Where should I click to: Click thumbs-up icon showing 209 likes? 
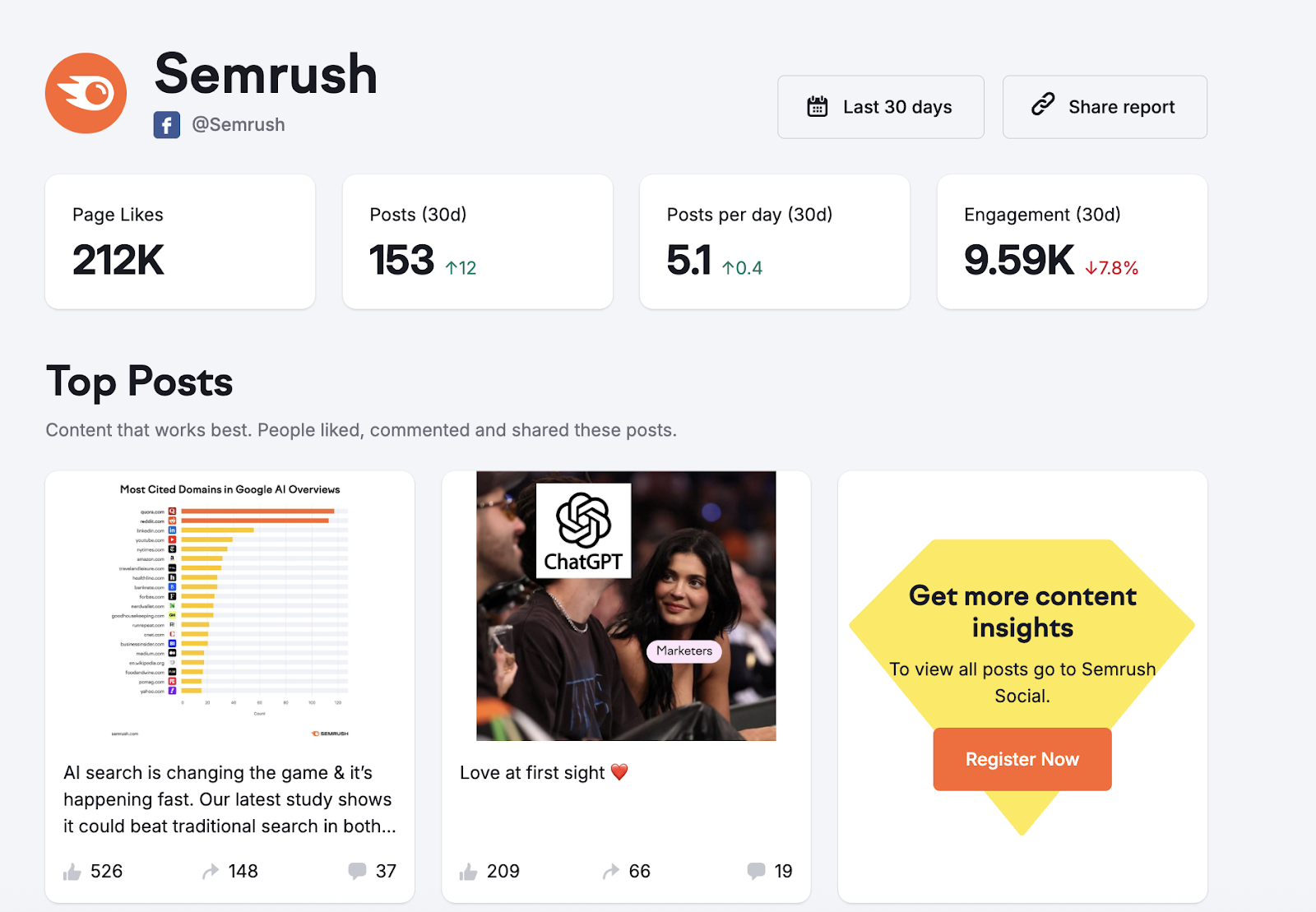coord(469,872)
